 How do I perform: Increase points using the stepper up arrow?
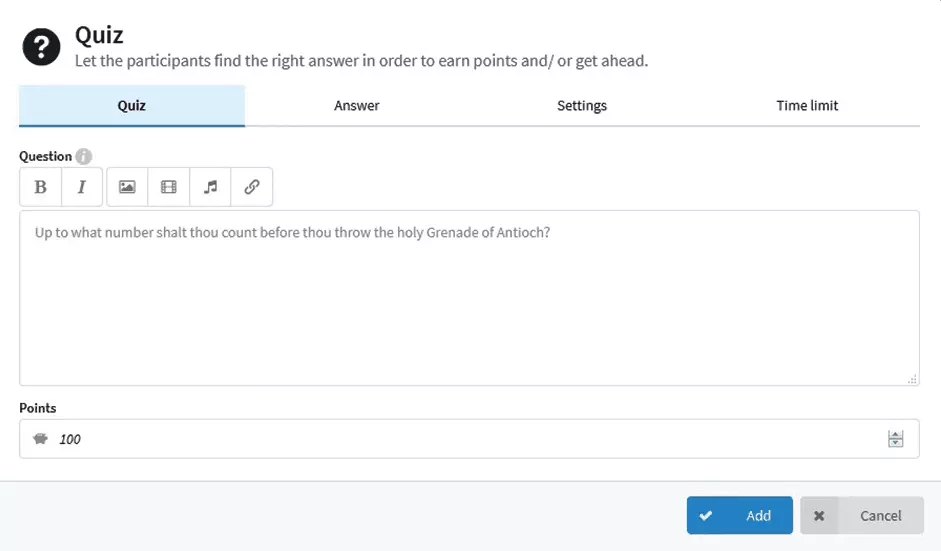(x=895, y=435)
